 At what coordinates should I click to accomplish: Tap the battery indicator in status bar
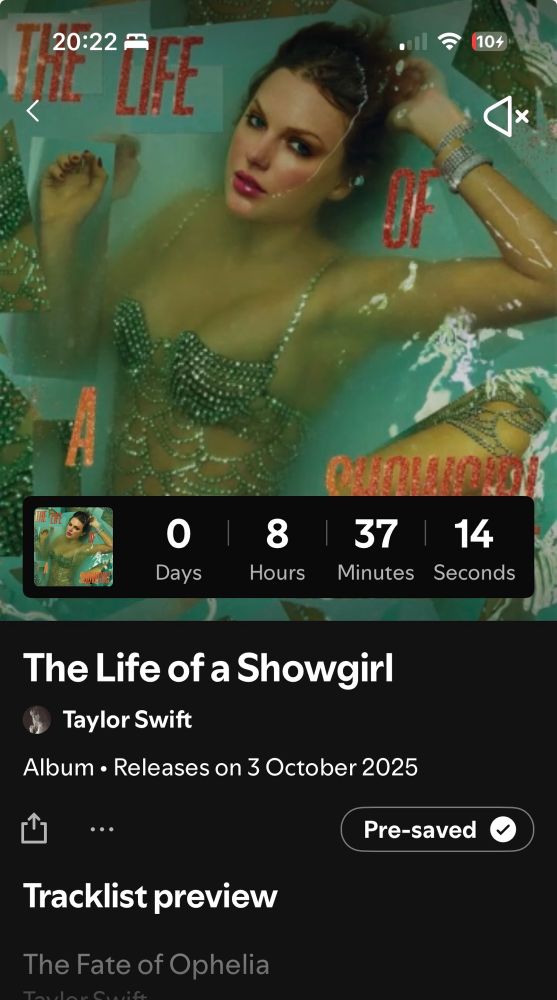pyautogui.click(x=489, y=42)
